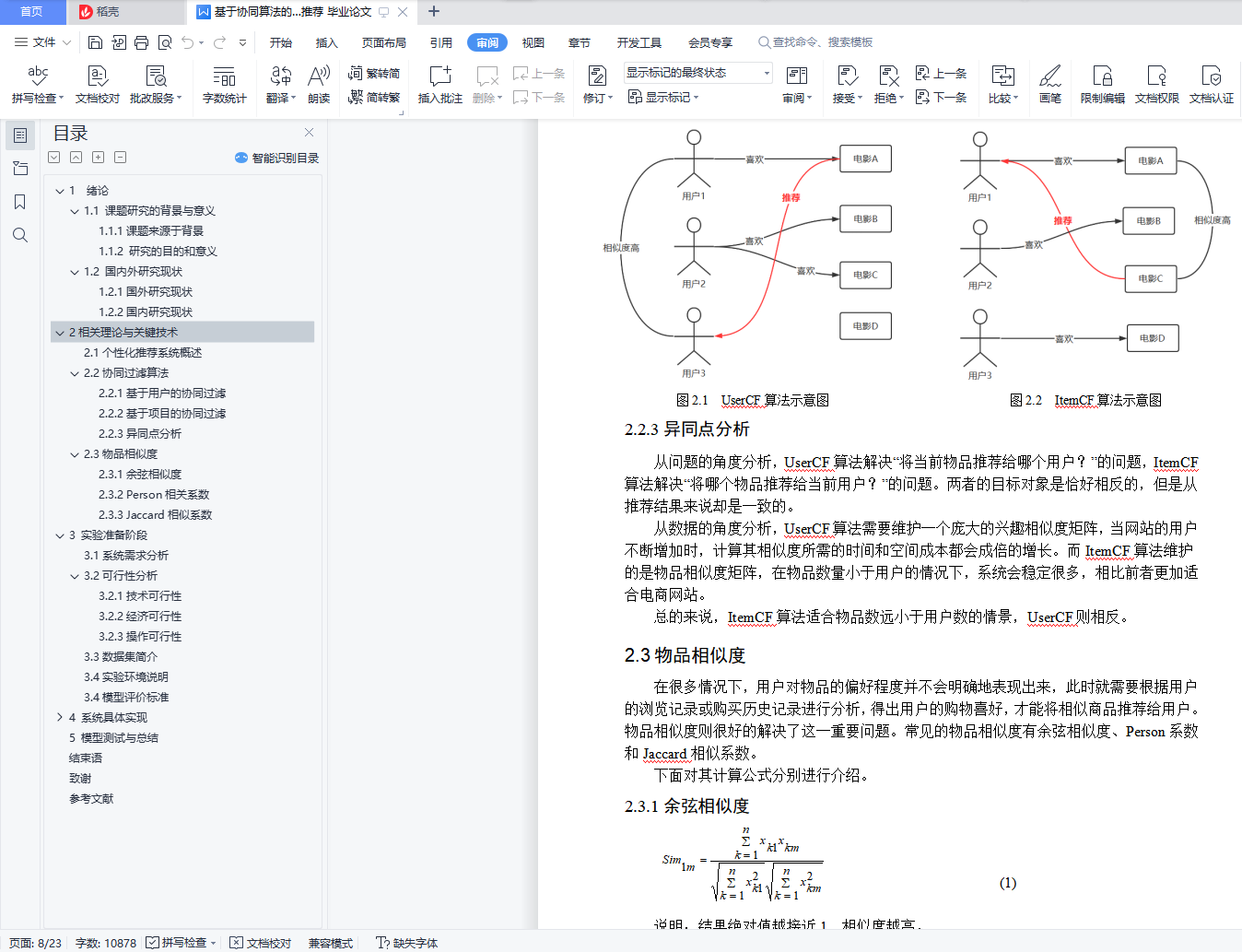Start the 朗读 read-aloud tool
The width and height of the screenshot is (1242, 952).
(x=319, y=84)
